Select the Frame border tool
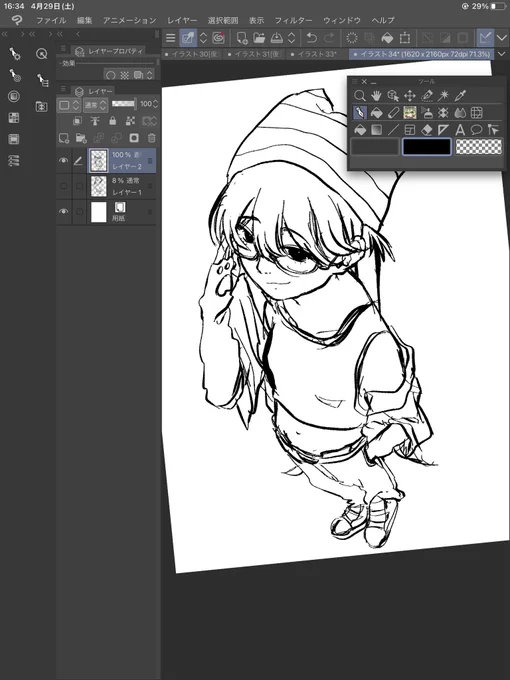The image size is (510, 680). tap(410, 130)
